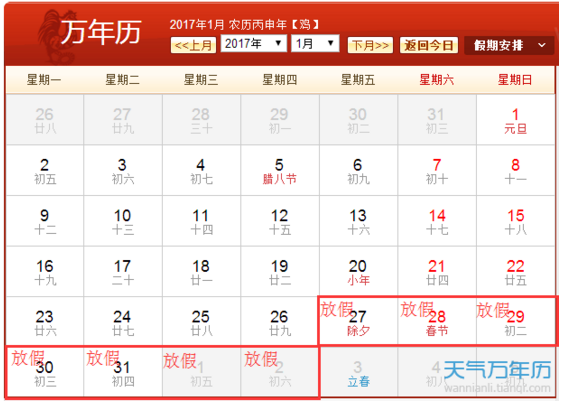Select February 3 立春

[358, 372]
